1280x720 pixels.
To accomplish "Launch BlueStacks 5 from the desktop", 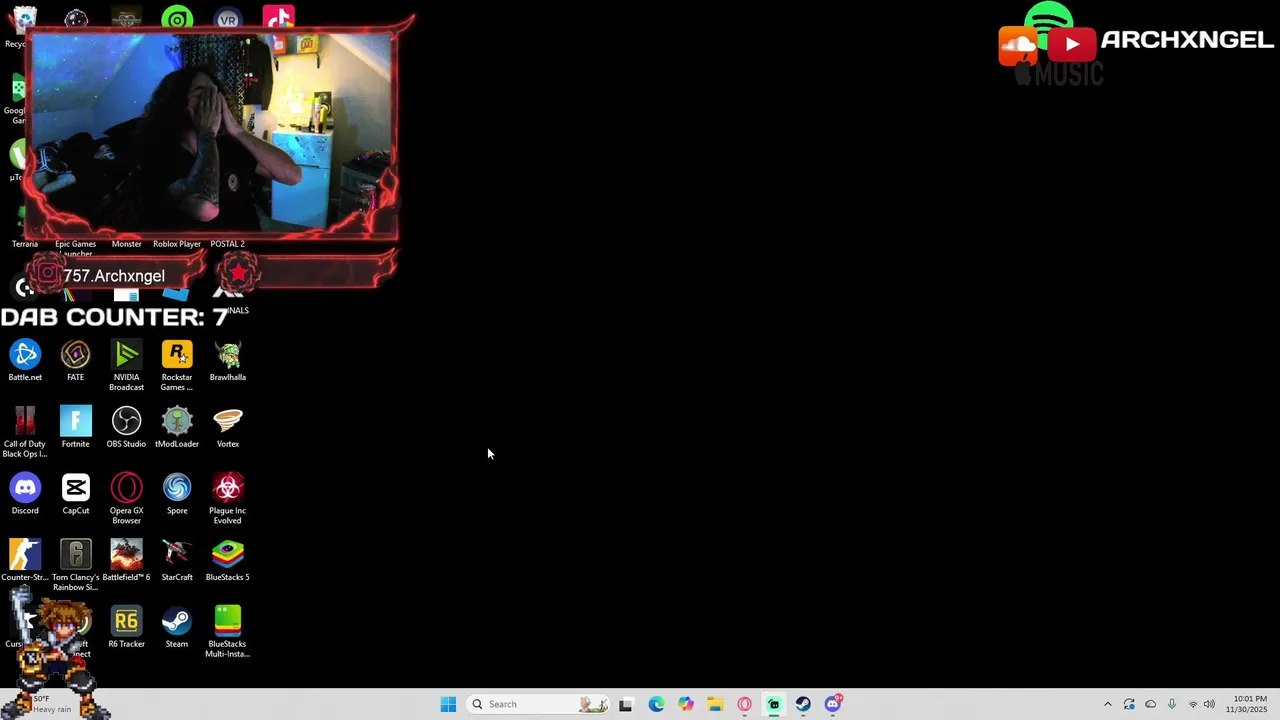I will (x=227, y=560).
